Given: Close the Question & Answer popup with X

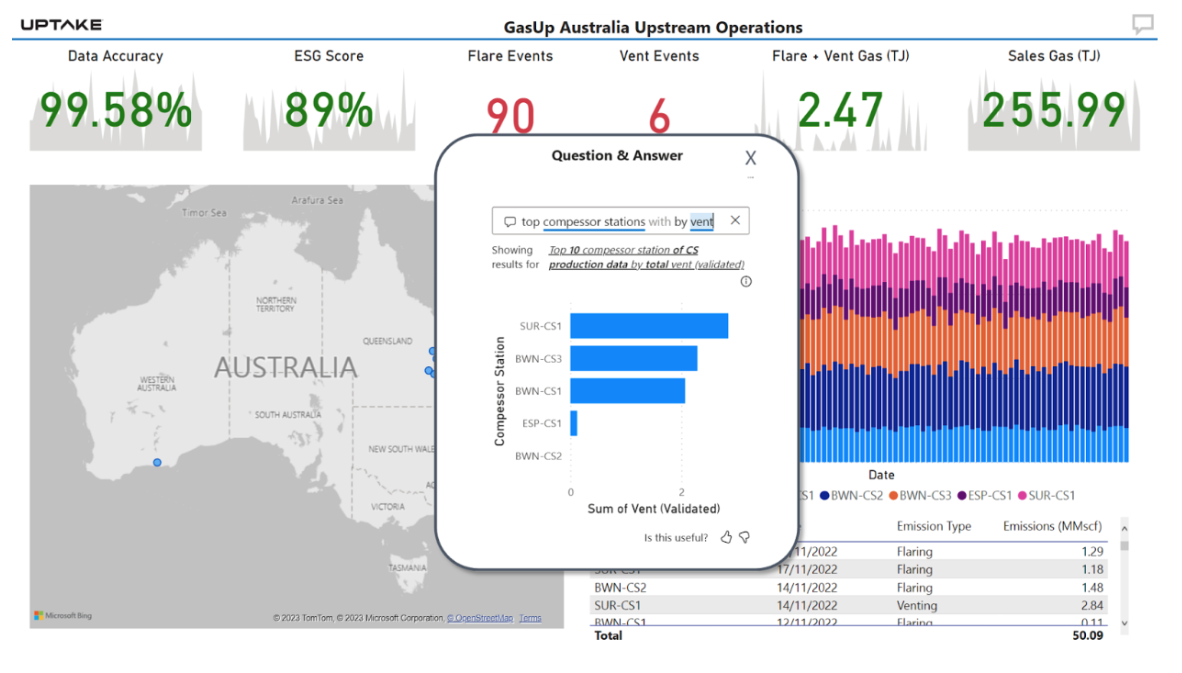Looking at the screenshot, I should click(x=750, y=158).
